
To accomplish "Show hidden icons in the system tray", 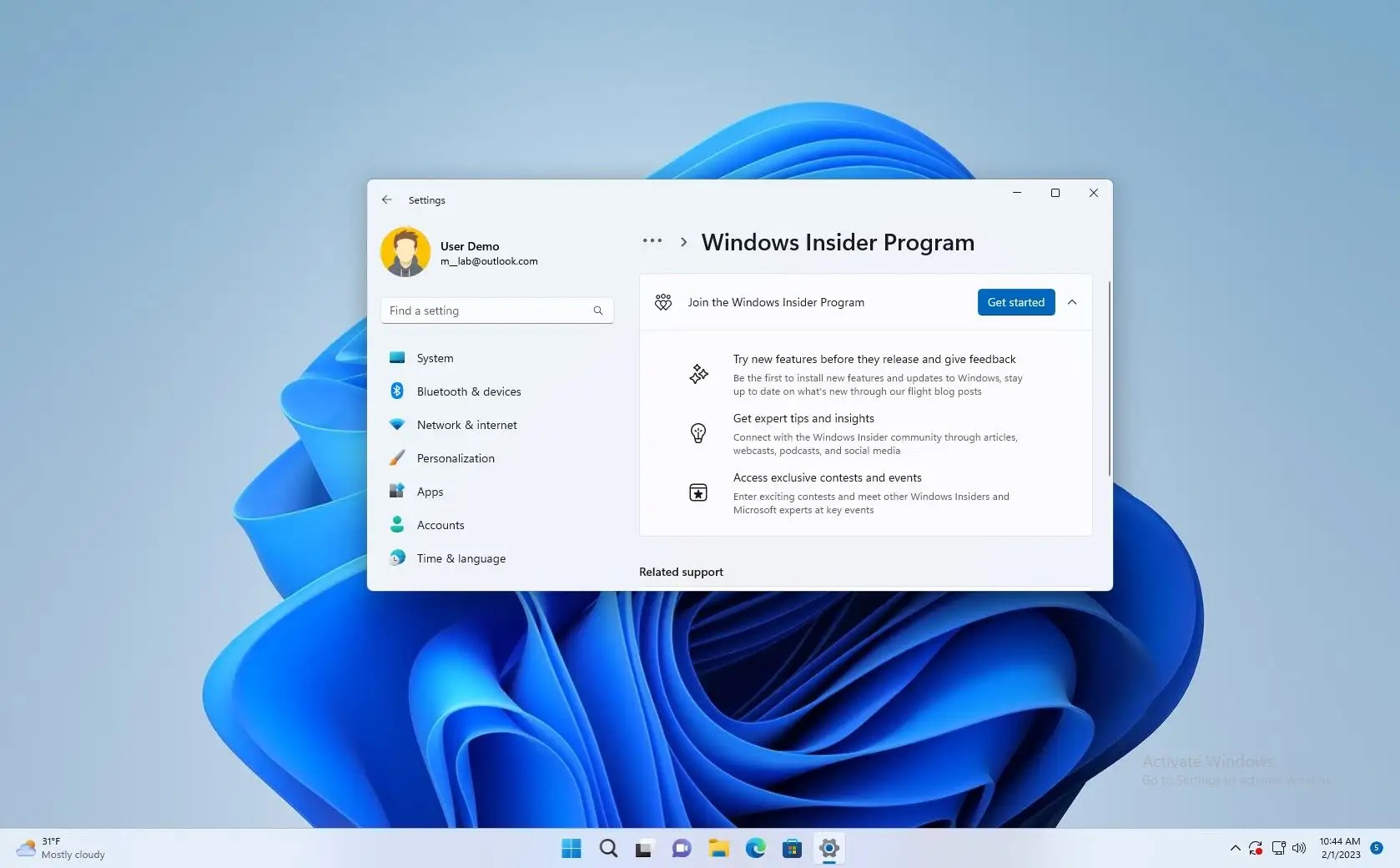I will (x=1234, y=848).
